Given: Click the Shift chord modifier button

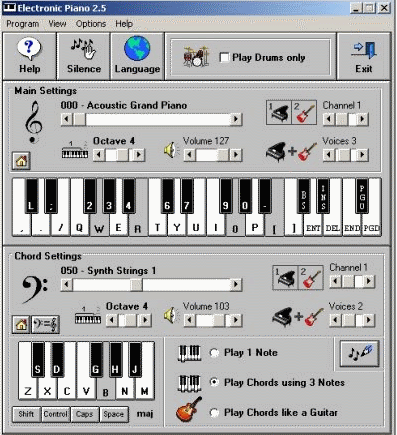Looking at the screenshot, I should [26, 414].
